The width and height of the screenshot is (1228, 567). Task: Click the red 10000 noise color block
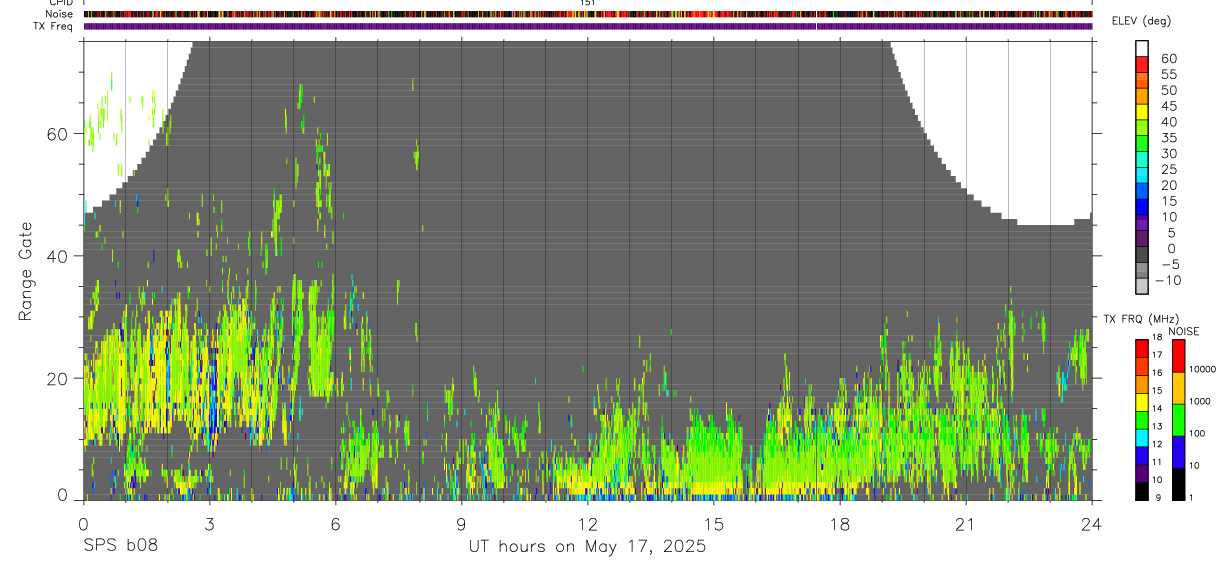(1178, 356)
